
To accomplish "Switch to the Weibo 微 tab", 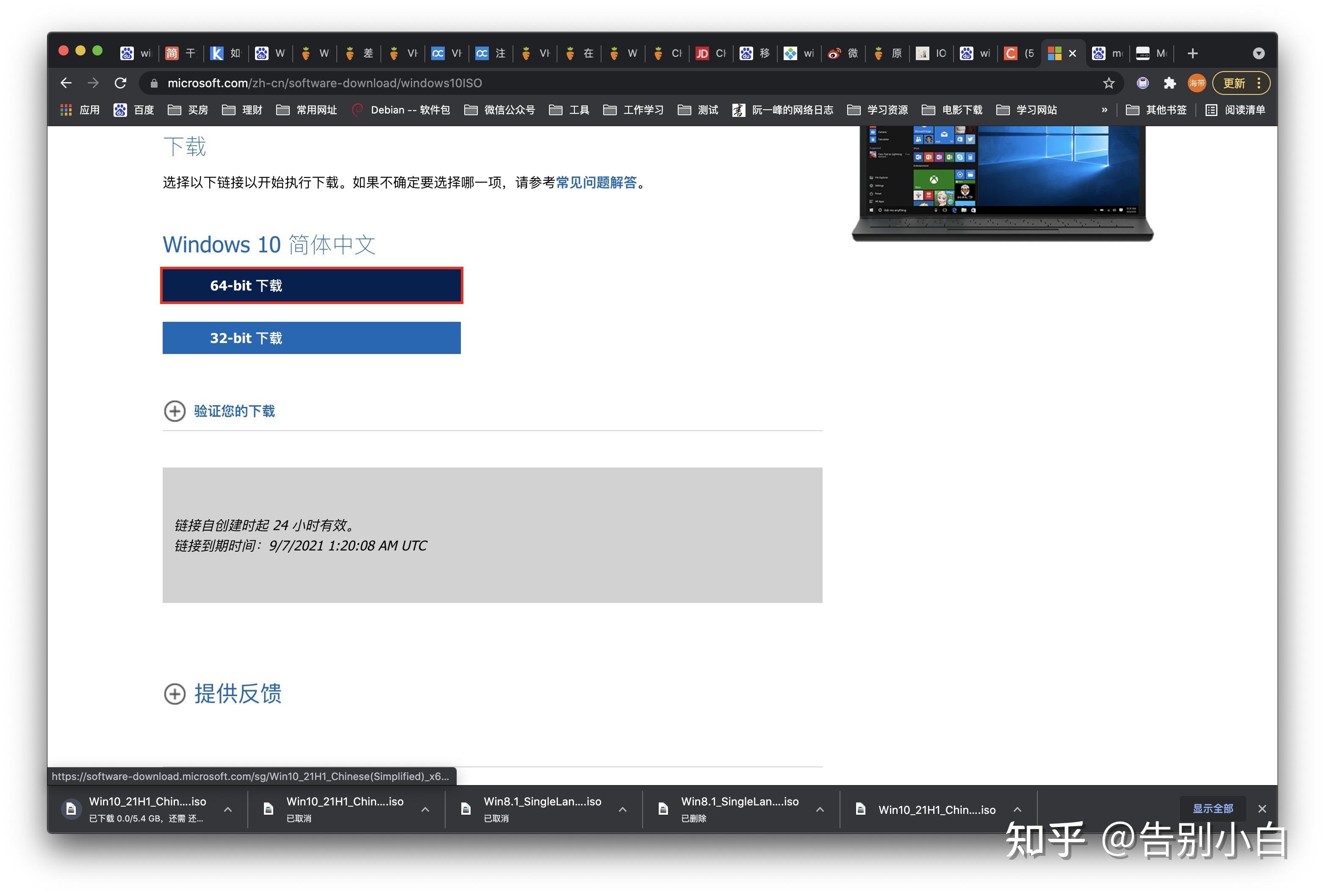I will point(843,54).
